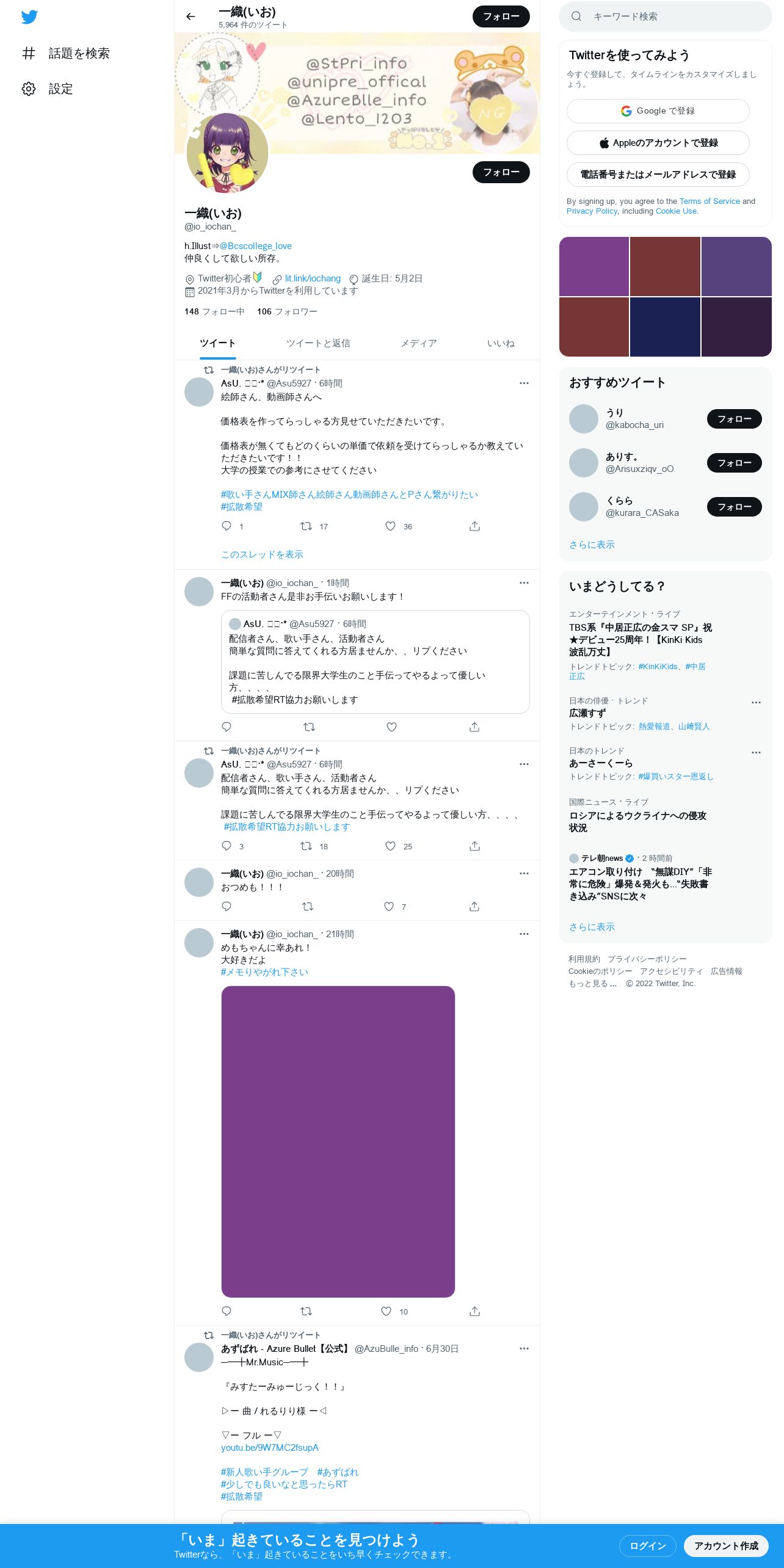Open the lit.link/iochang link

click(x=313, y=278)
